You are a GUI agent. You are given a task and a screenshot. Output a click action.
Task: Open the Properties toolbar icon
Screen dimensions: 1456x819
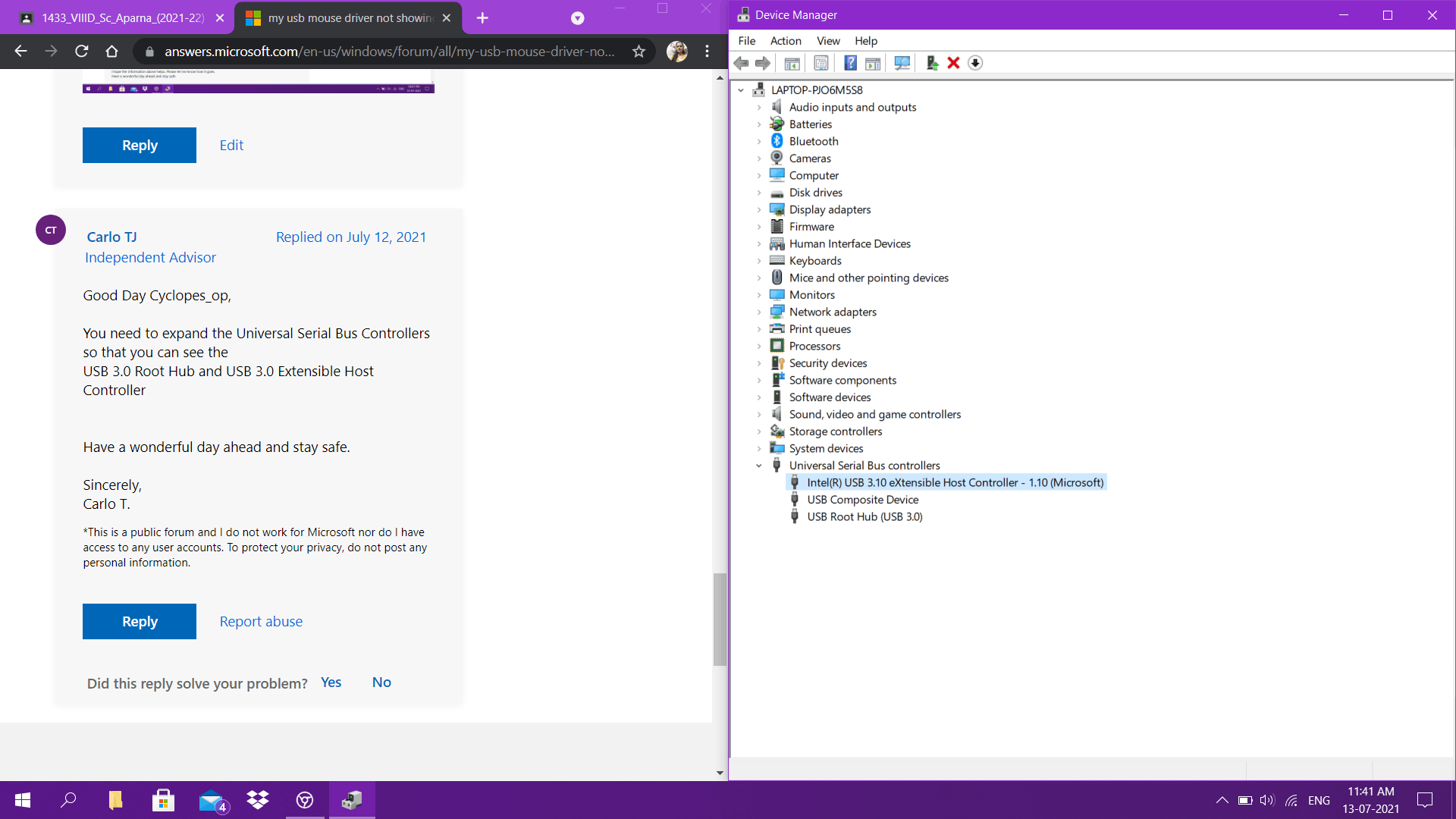tap(821, 63)
